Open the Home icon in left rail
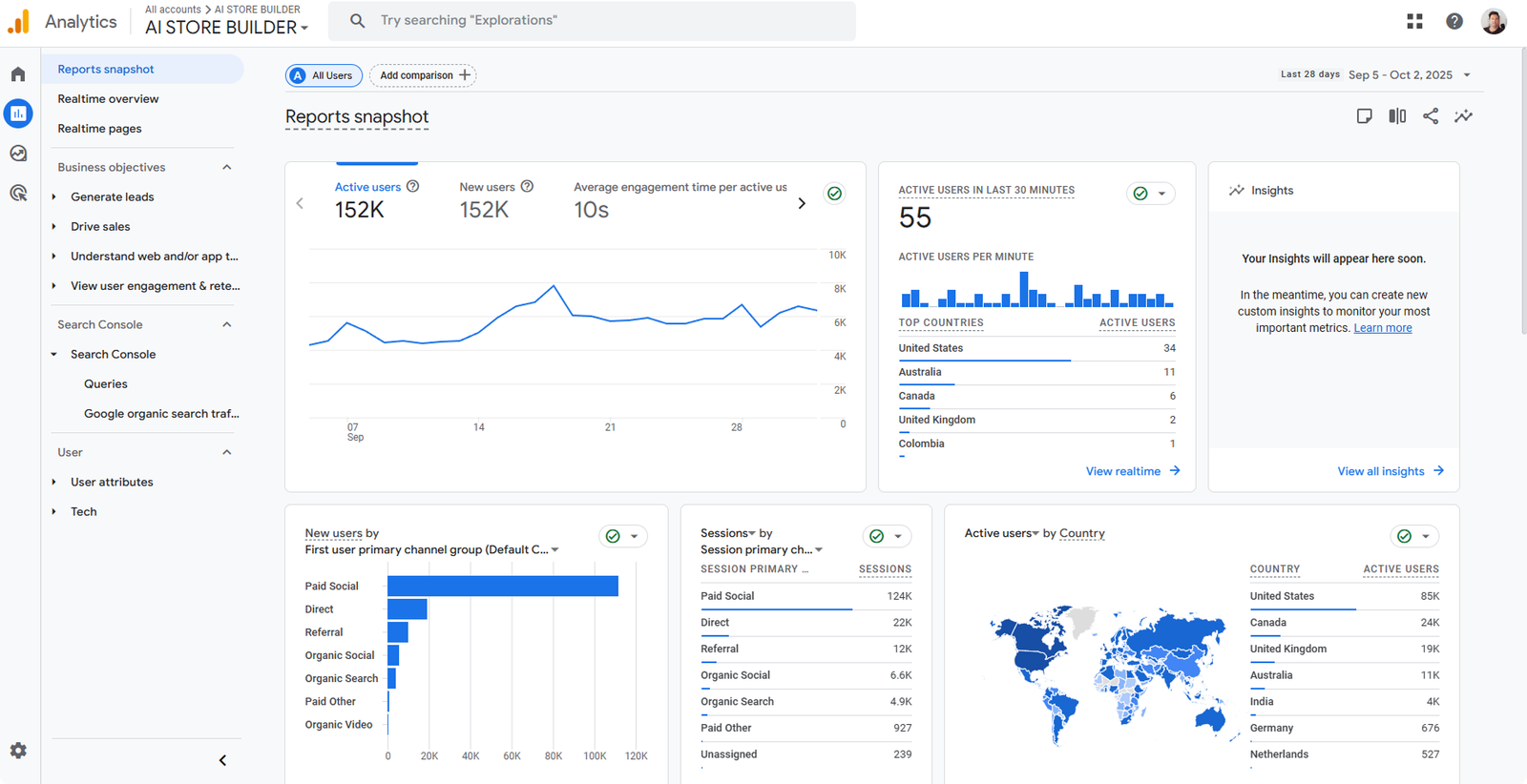This screenshot has height=784, width=1527. click(18, 74)
